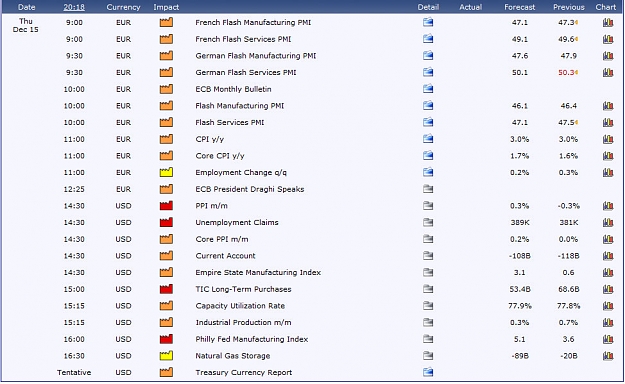Viewport: 625px width, 384px height.
Task: Click the Impact column header
Action: point(166,7)
